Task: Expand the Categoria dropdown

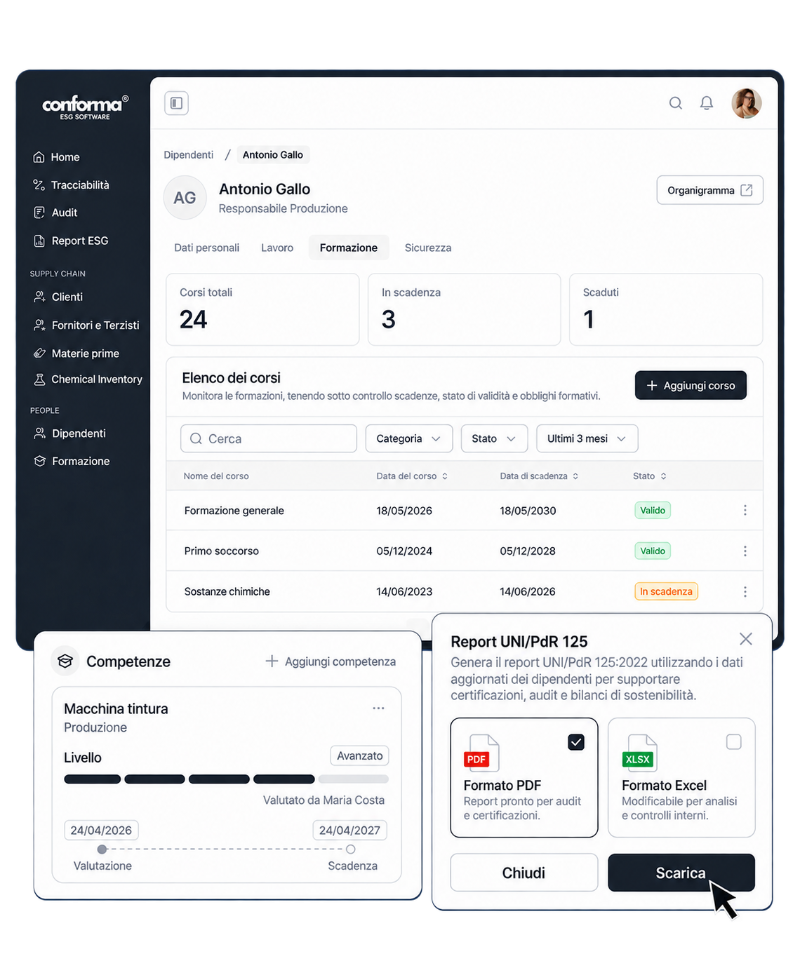Action: pos(409,438)
